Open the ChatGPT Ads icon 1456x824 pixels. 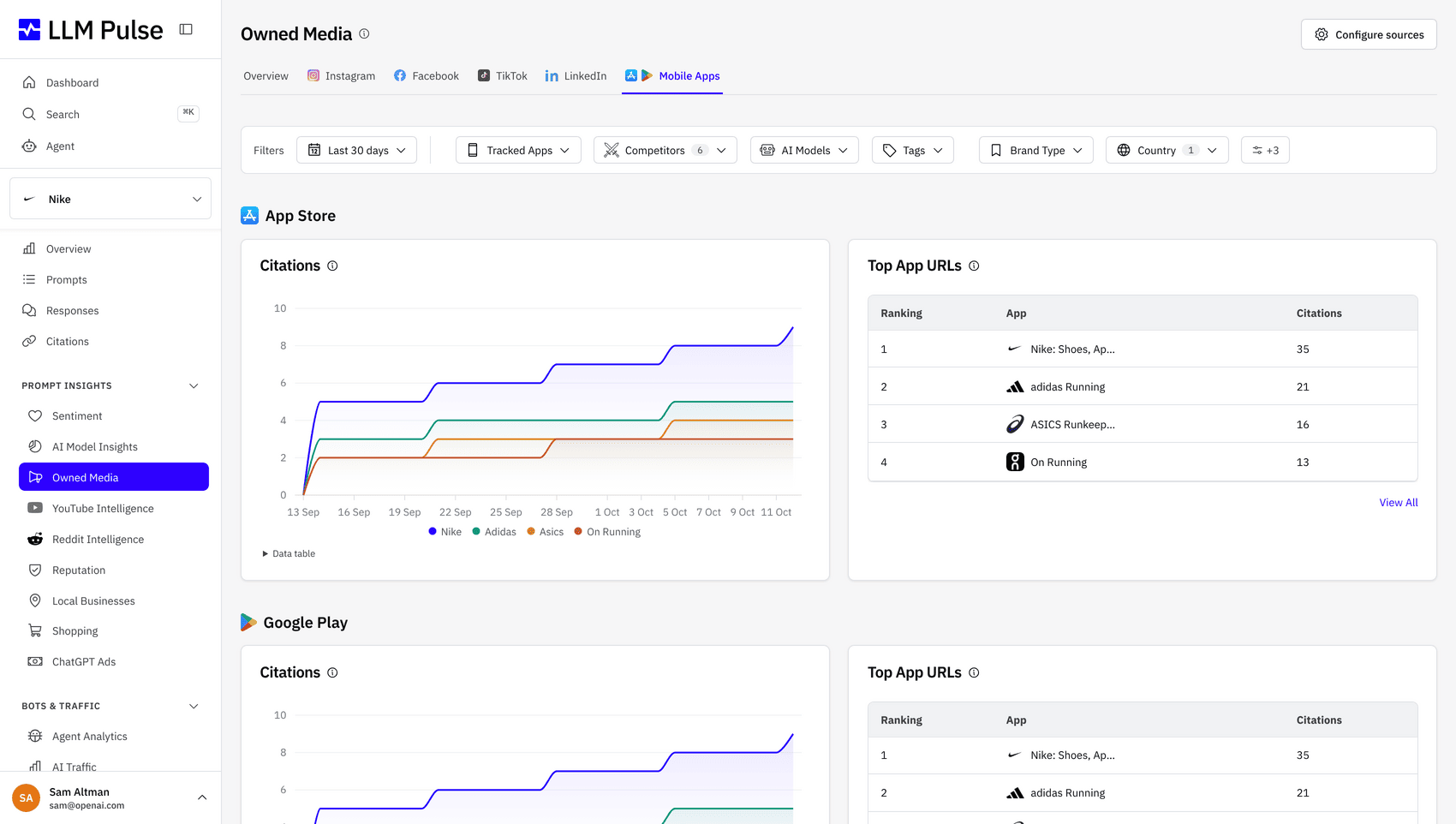pos(35,661)
